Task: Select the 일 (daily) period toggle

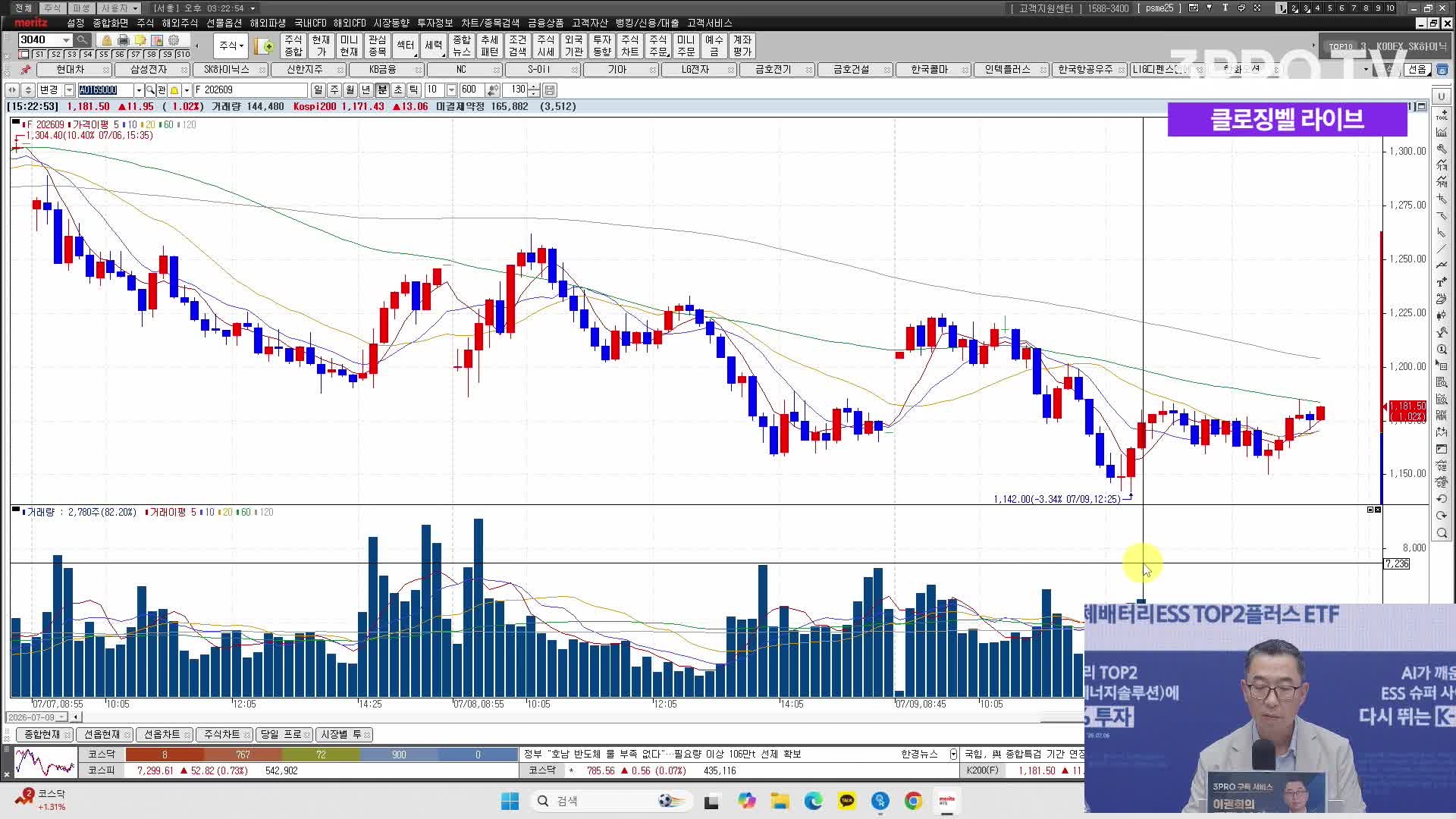Action: [x=318, y=90]
